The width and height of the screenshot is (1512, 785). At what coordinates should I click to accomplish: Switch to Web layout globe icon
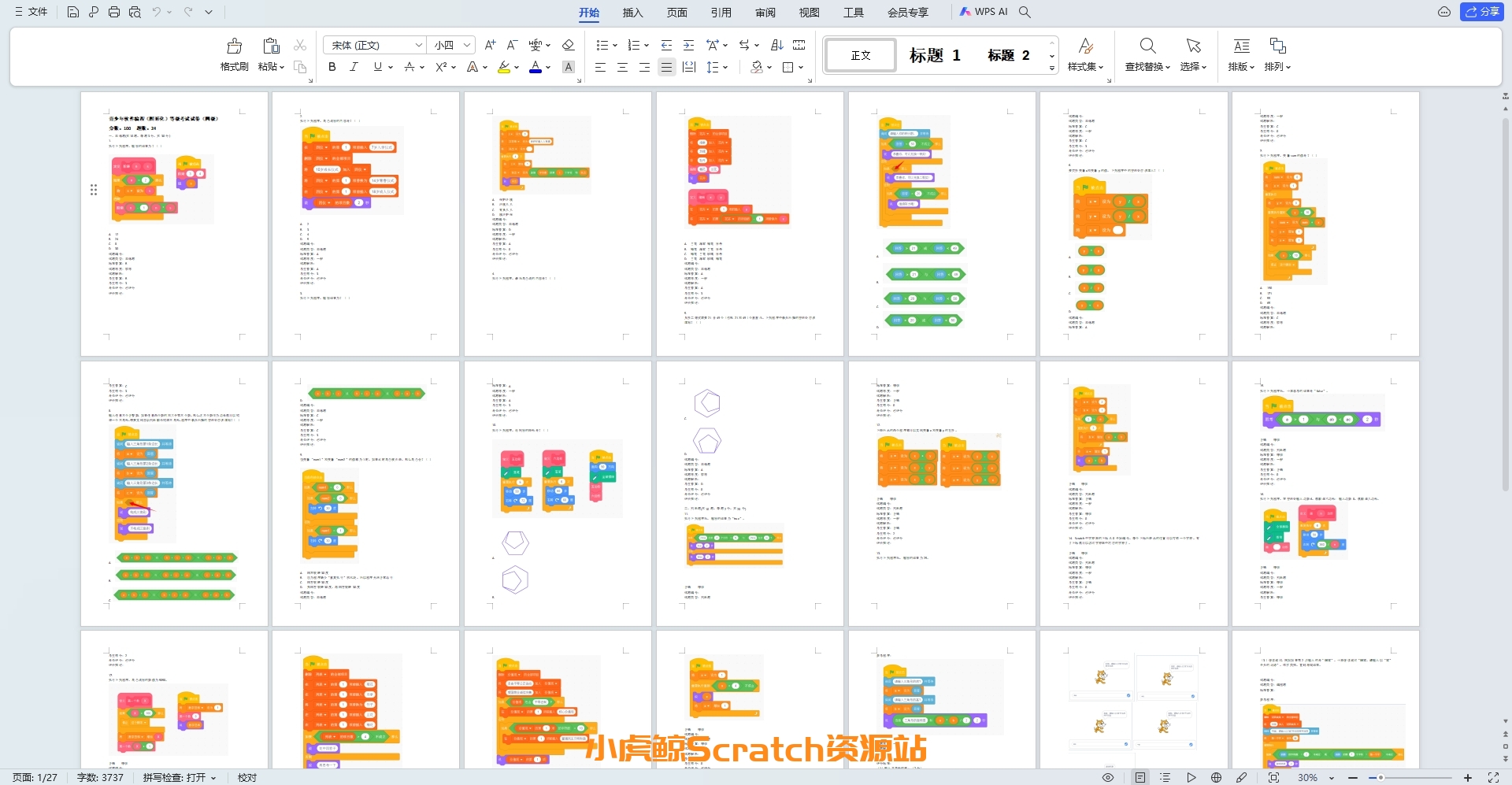click(1216, 777)
